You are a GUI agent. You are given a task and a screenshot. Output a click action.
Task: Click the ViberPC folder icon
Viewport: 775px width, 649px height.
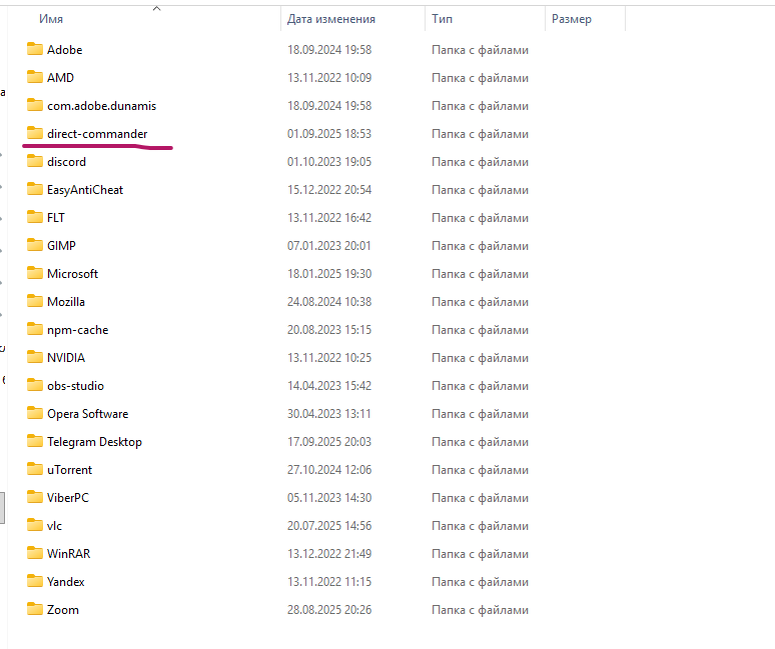pos(35,497)
